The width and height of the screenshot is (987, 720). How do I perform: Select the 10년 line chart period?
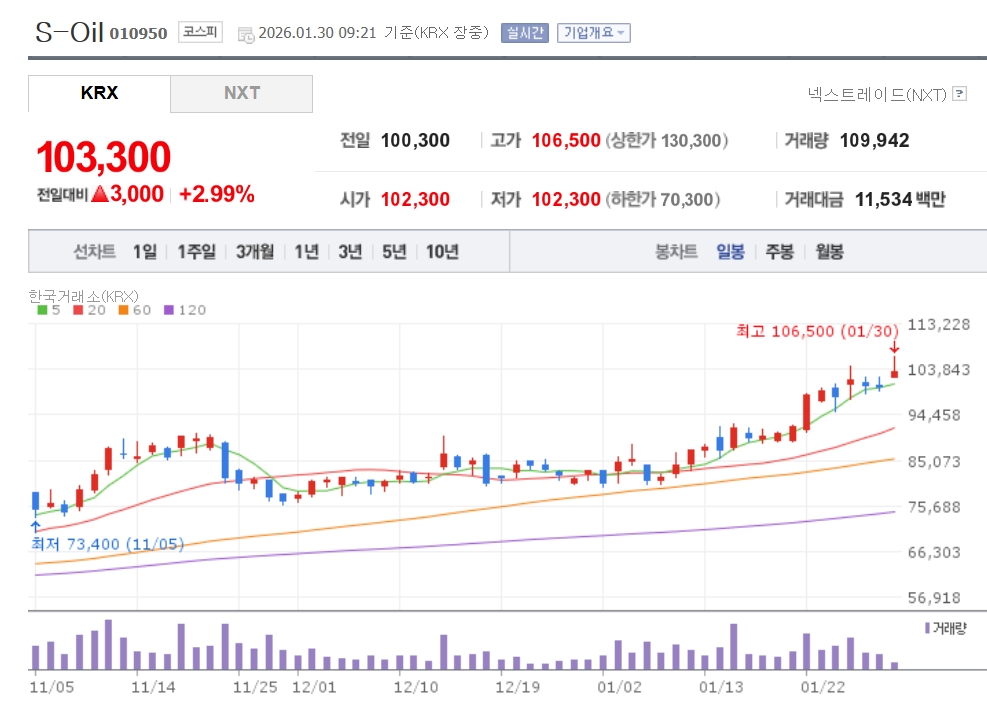442,252
